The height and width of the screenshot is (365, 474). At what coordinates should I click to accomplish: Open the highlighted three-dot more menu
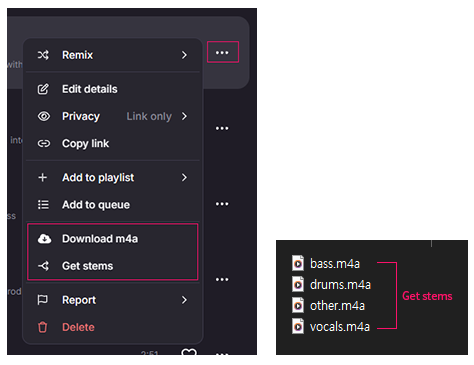coord(222,52)
